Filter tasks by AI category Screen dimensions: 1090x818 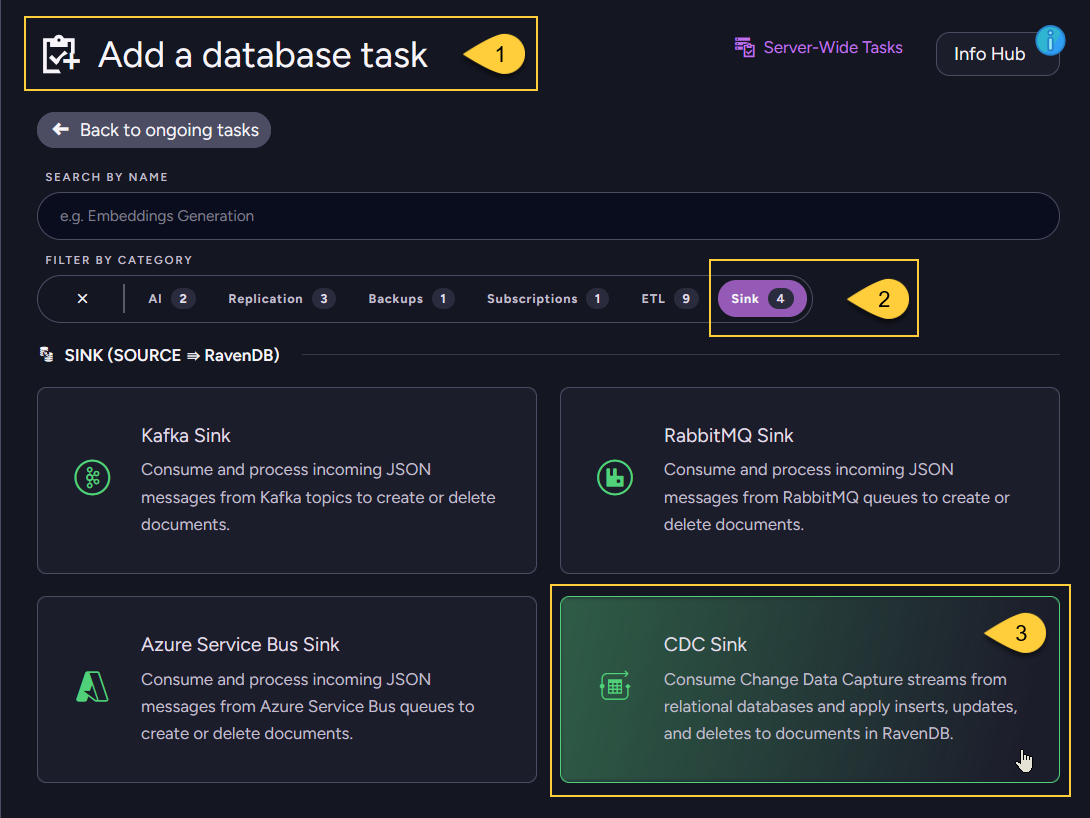tap(171, 299)
